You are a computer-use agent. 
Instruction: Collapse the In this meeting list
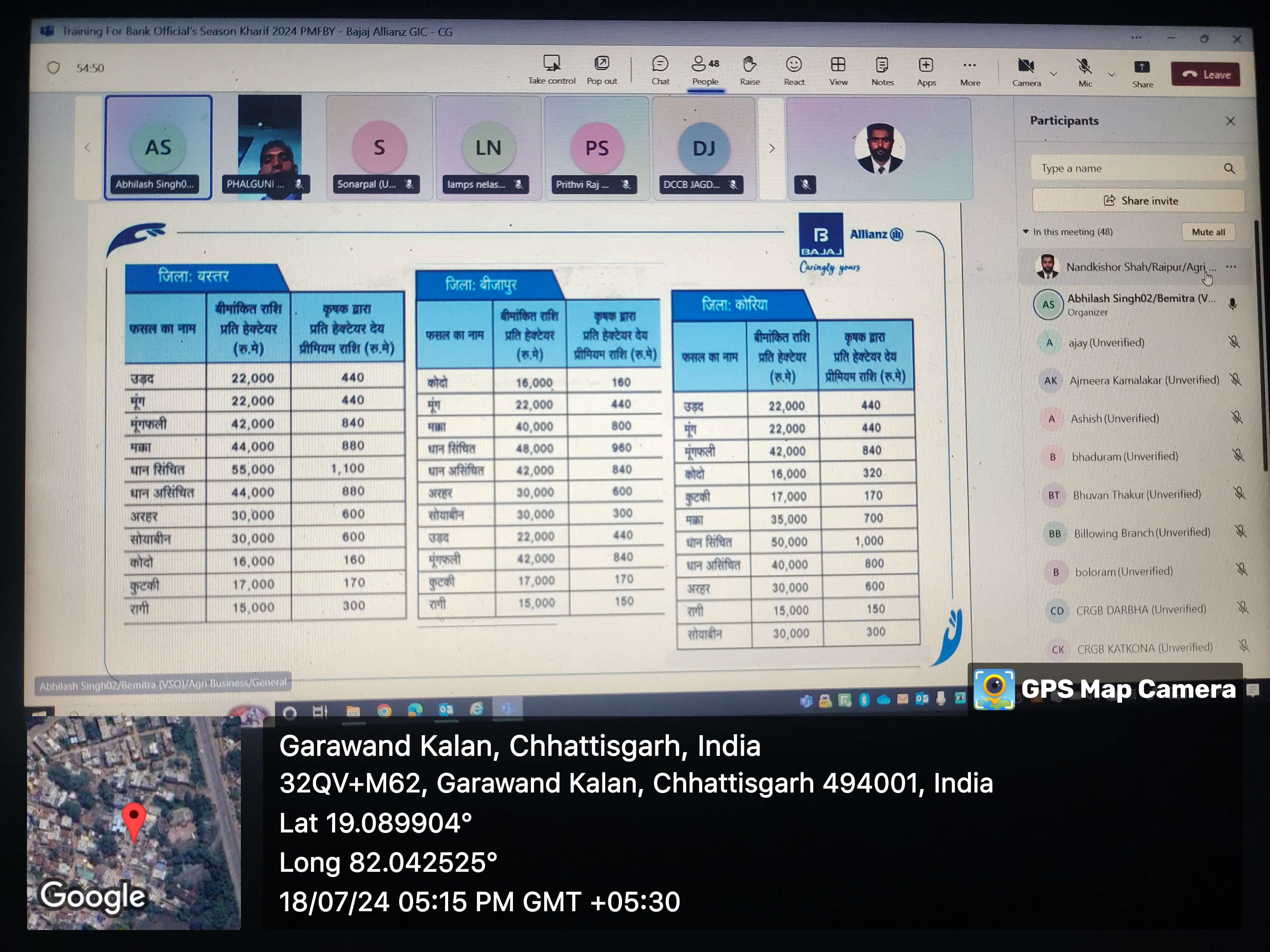tap(1026, 232)
